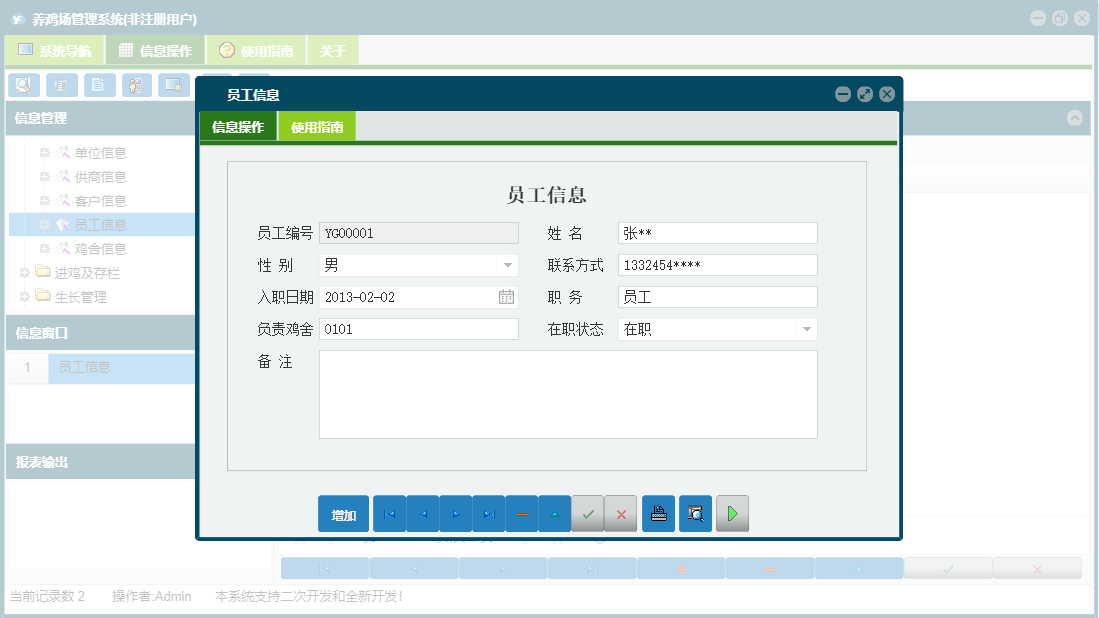Navigate to the first employee record

[x=389, y=513]
